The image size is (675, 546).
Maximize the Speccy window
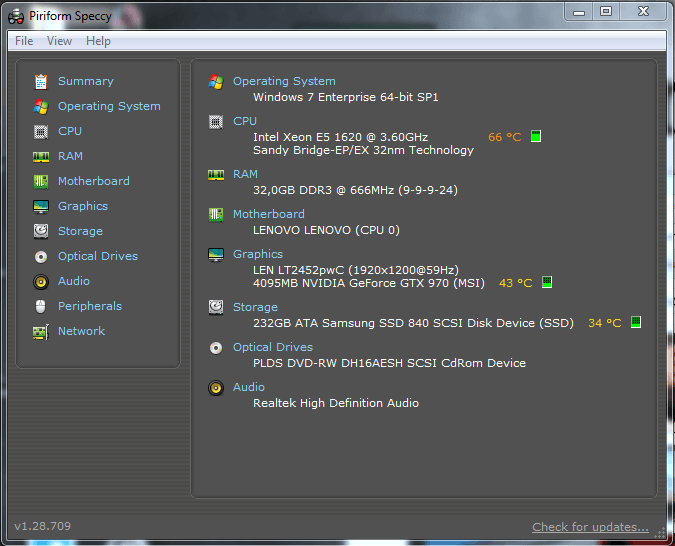point(606,11)
